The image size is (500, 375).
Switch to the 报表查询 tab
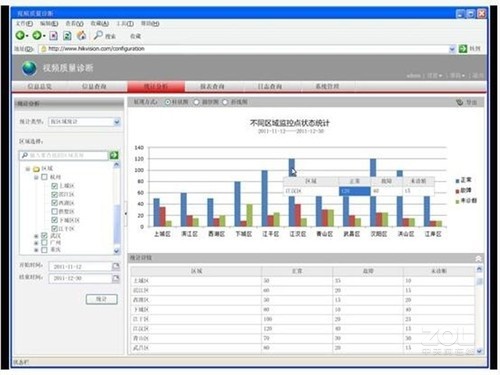(212, 86)
